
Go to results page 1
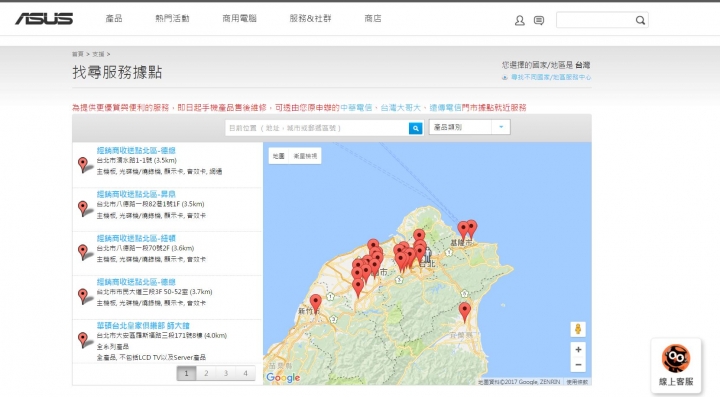186,373
